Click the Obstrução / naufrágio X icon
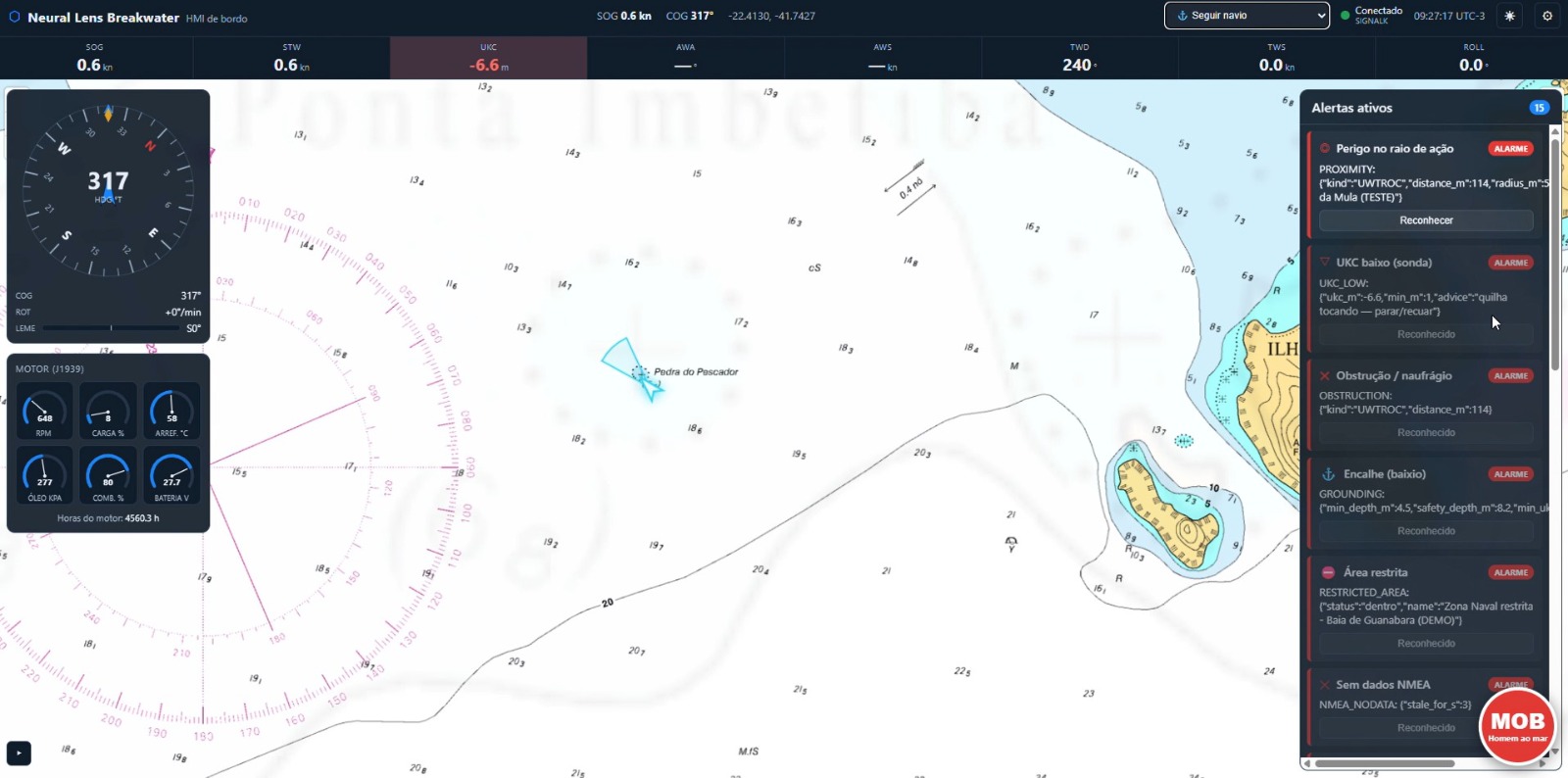 pyautogui.click(x=1325, y=376)
